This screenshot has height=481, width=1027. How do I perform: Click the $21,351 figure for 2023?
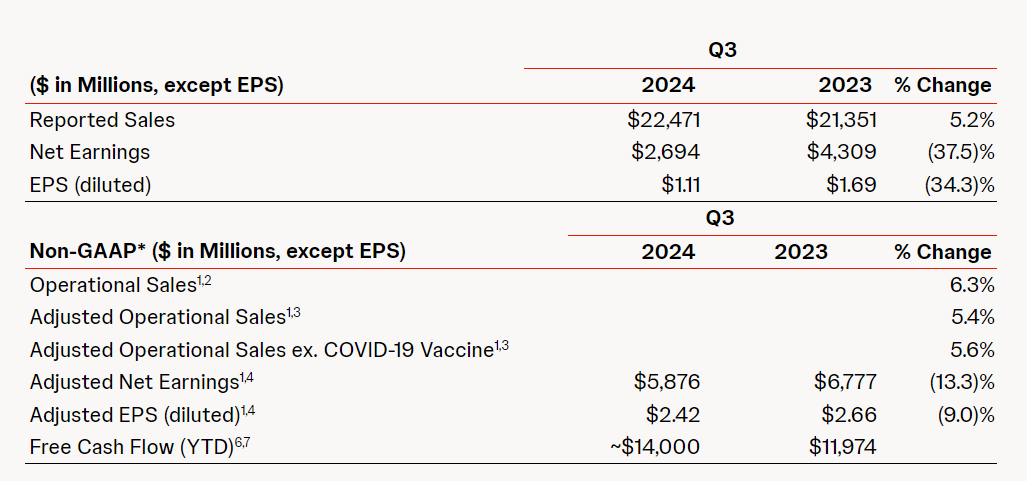click(841, 120)
